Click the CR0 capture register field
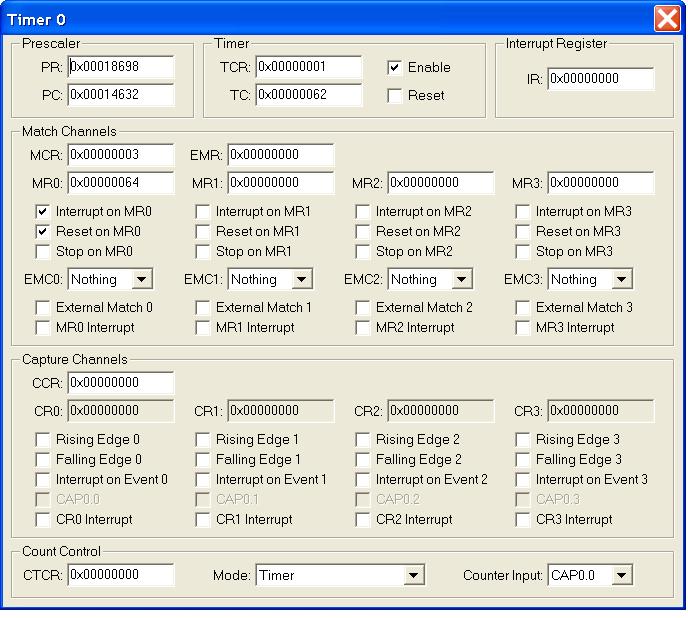Screen dimensions: 688x618 tap(121, 411)
